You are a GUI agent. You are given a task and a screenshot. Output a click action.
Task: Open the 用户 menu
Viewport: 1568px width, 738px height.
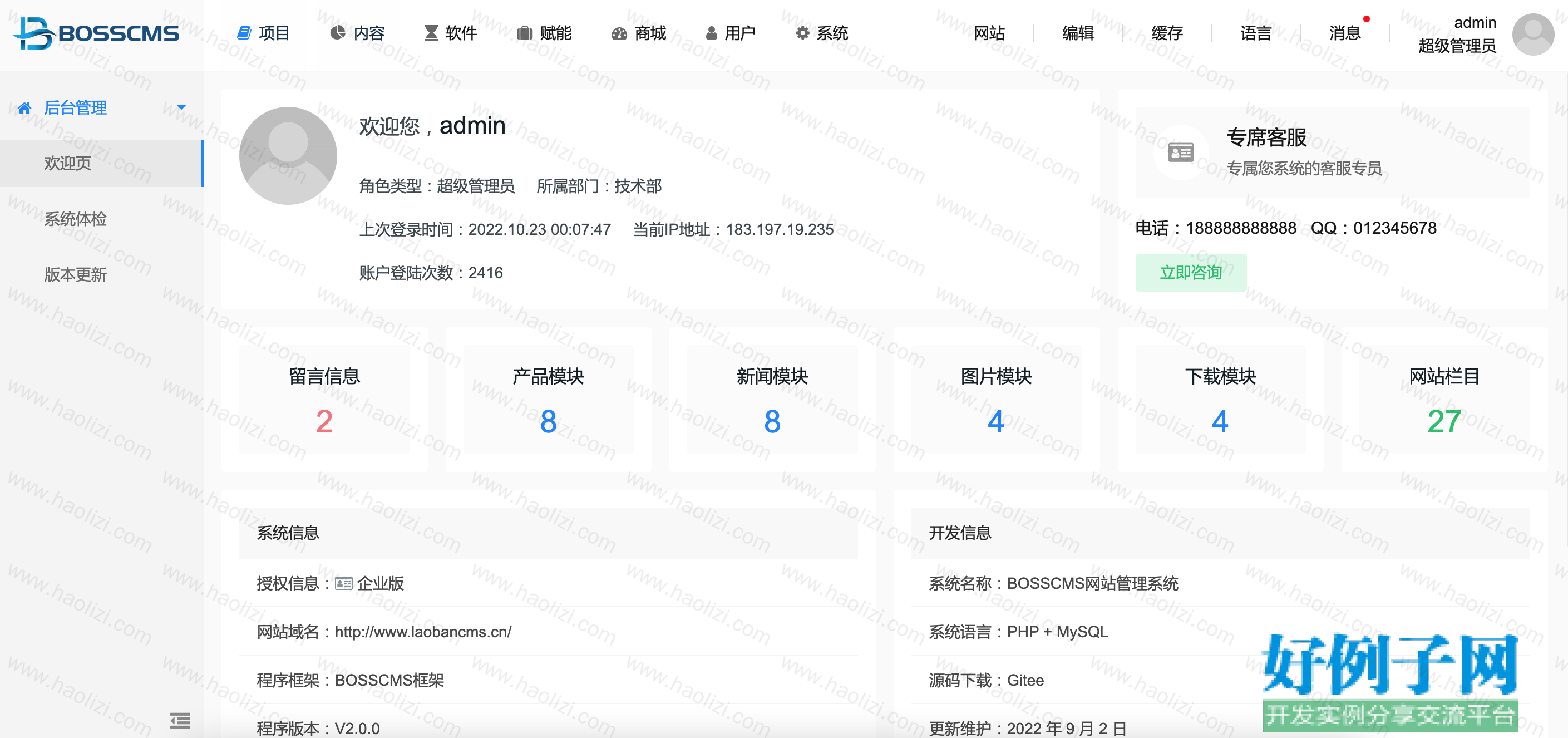tap(731, 33)
